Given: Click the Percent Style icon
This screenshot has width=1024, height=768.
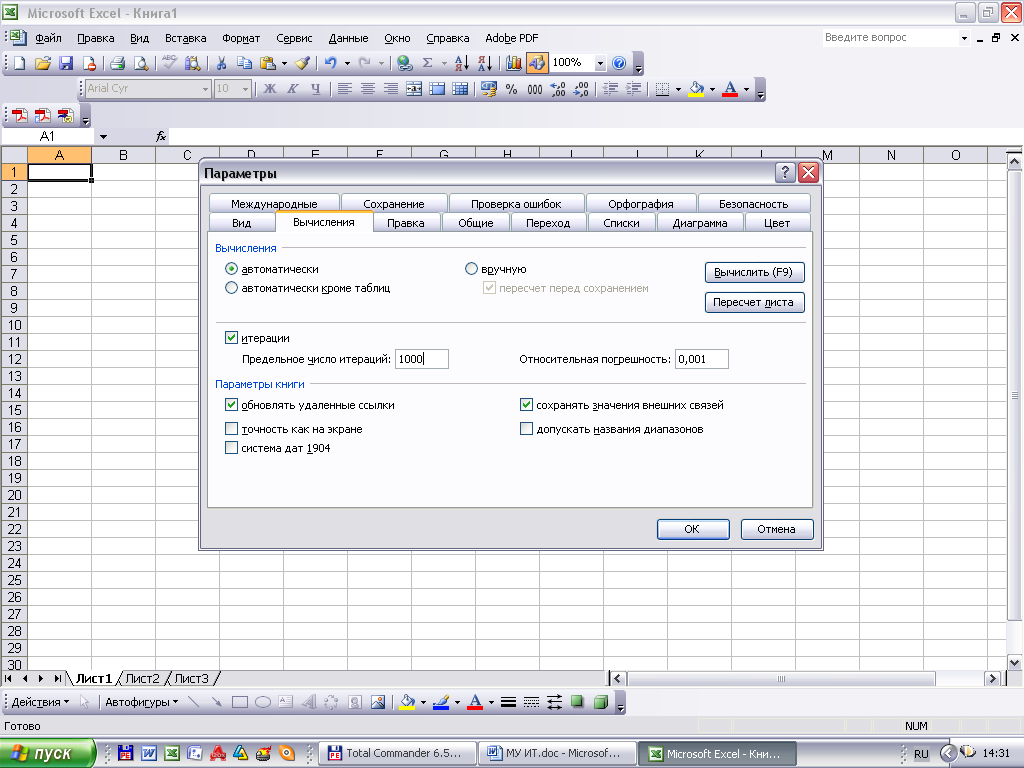Looking at the screenshot, I should (x=511, y=89).
